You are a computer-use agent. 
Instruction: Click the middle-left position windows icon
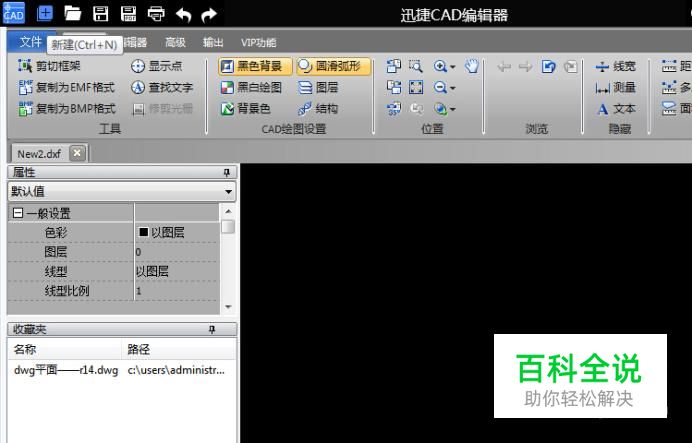click(394, 87)
